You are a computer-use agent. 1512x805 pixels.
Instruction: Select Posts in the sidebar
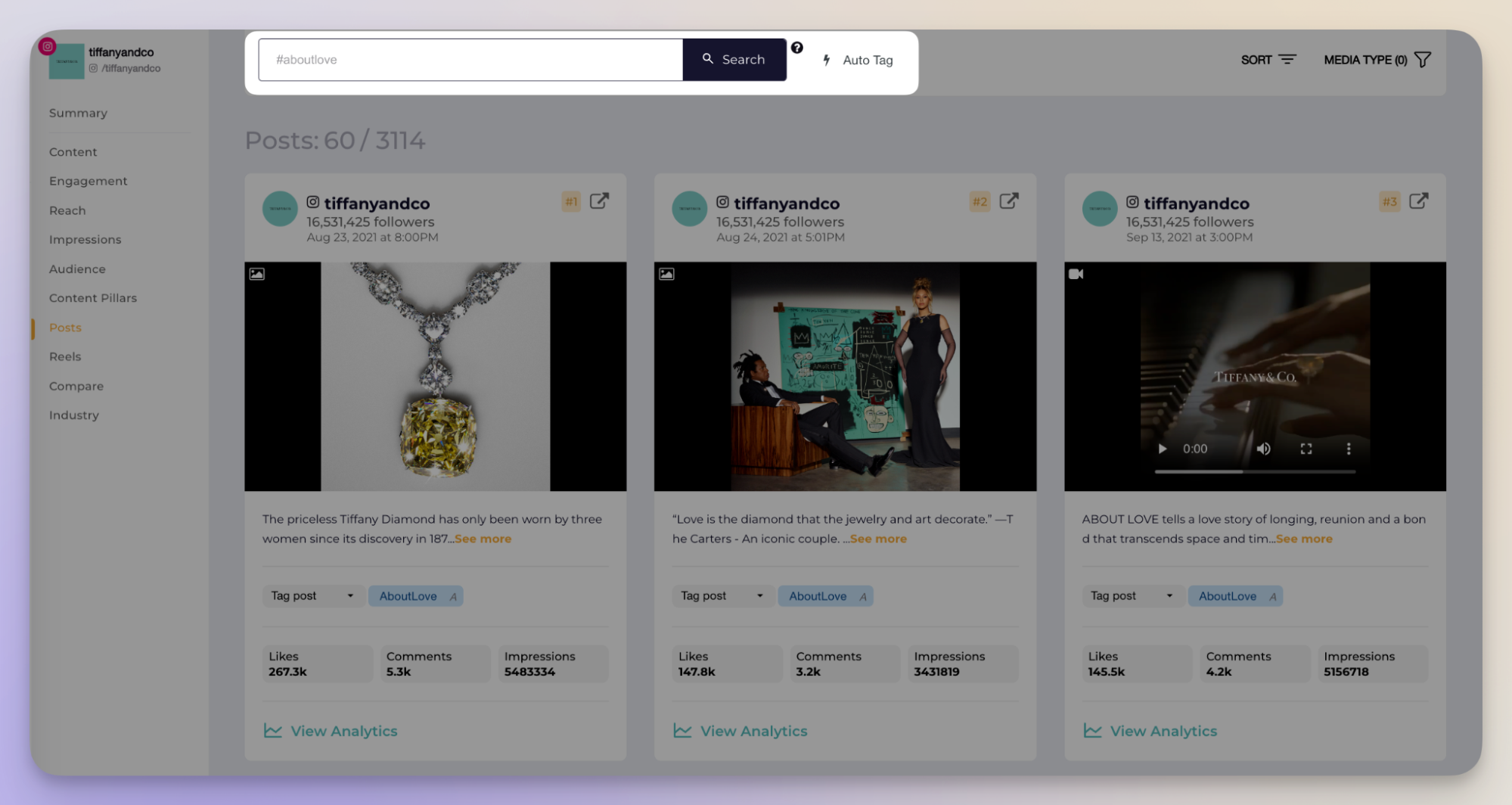pos(65,328)
